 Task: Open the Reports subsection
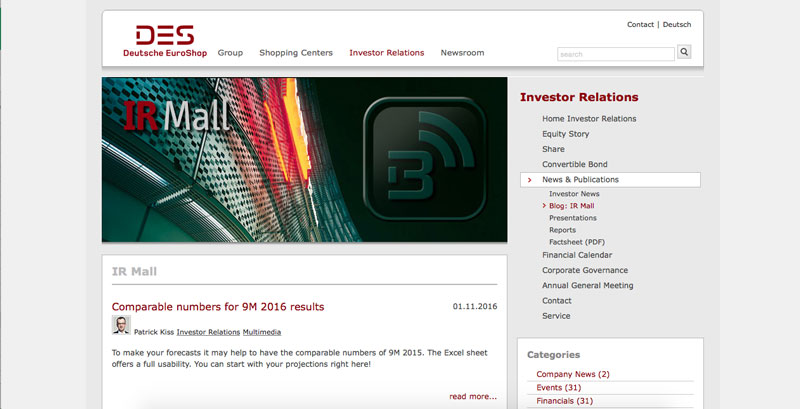coord(562,230)
